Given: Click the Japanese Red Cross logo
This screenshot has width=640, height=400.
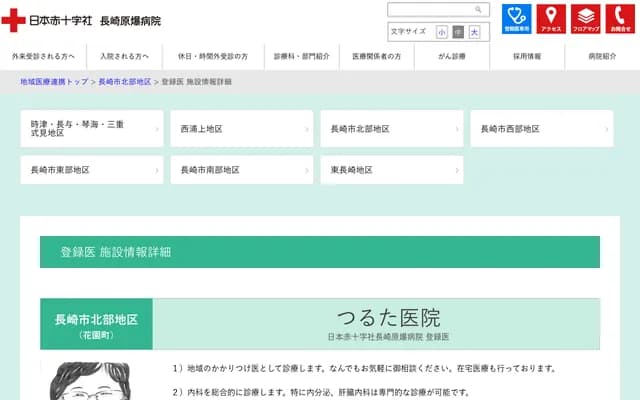Looking at the screenshot, I should 14,20.
